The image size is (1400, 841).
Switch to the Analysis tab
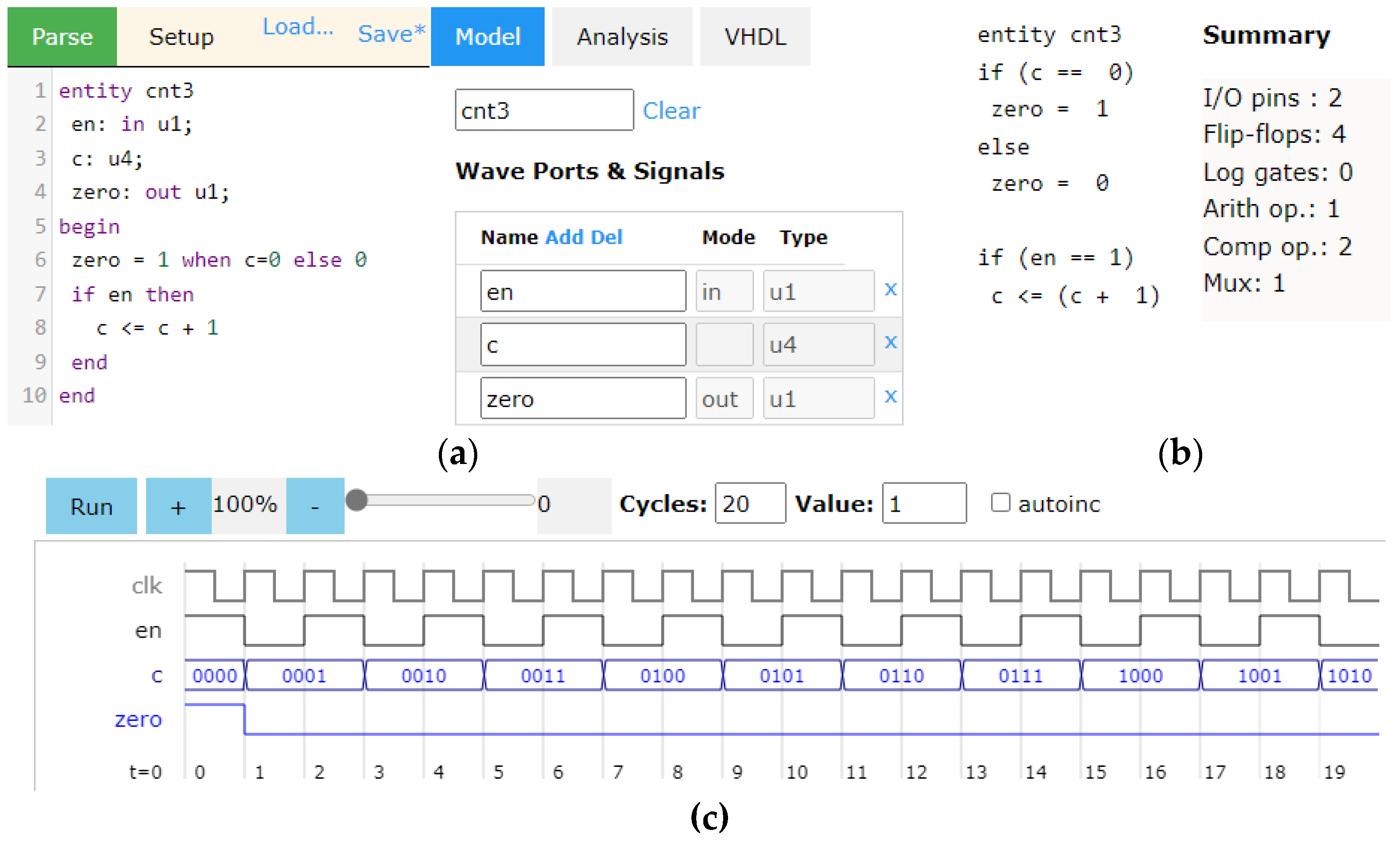(x=622, y=37)
